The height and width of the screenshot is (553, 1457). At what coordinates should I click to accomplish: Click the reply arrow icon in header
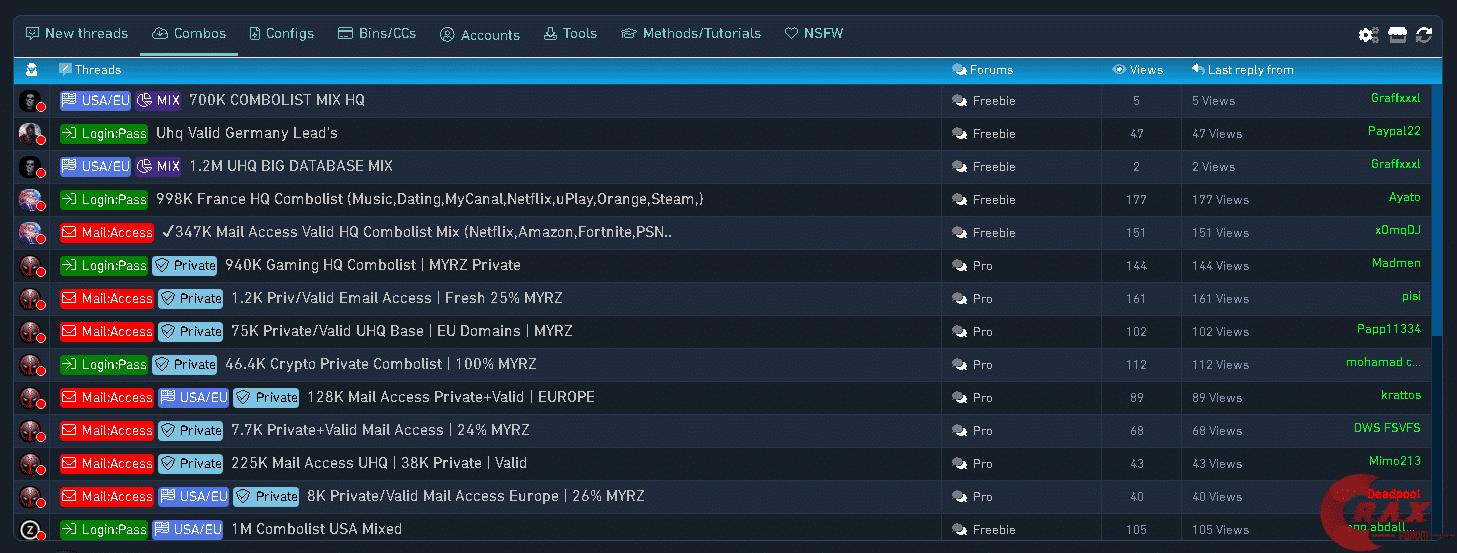1197,70
